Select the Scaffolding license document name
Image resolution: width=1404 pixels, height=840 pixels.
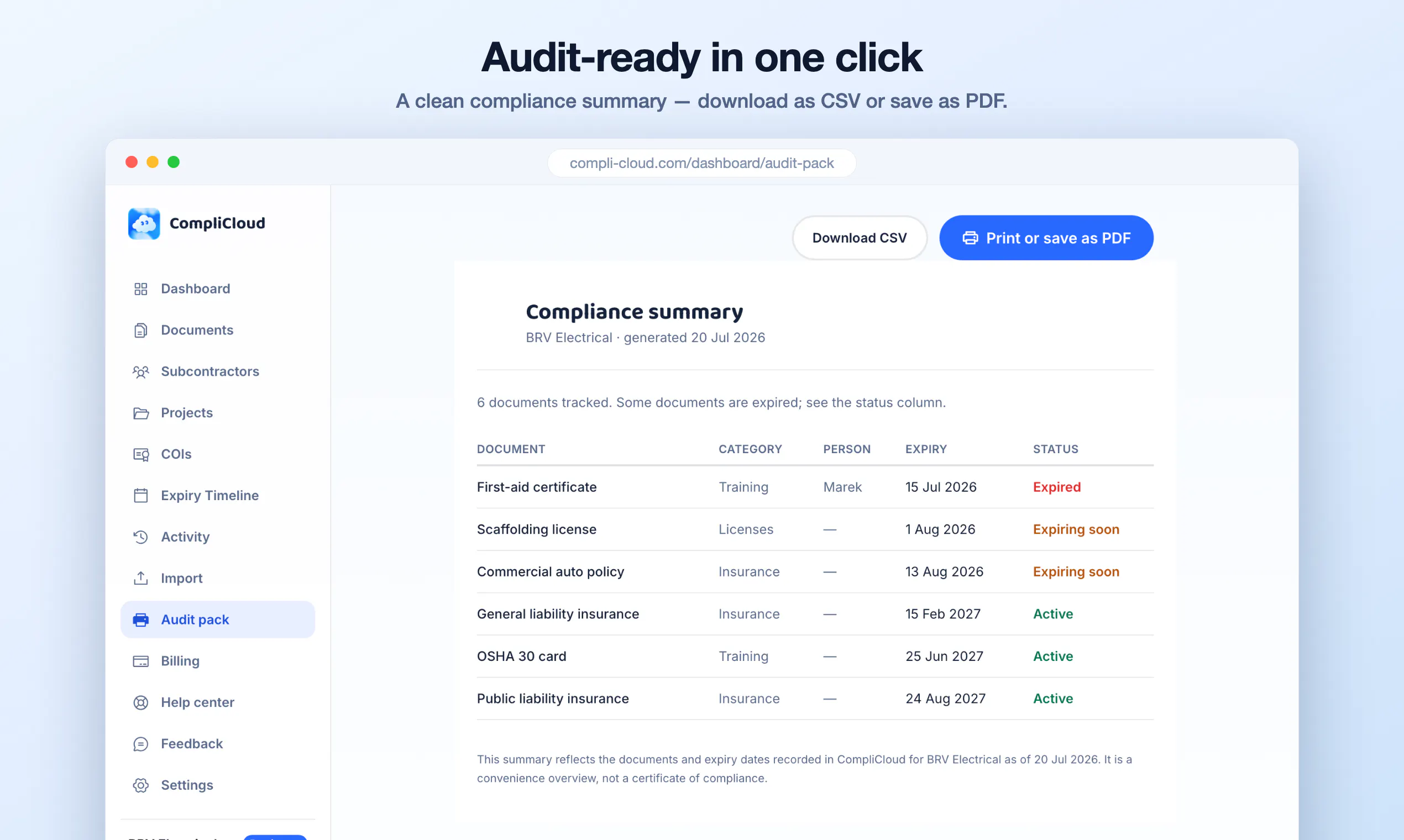pos(536,529)
